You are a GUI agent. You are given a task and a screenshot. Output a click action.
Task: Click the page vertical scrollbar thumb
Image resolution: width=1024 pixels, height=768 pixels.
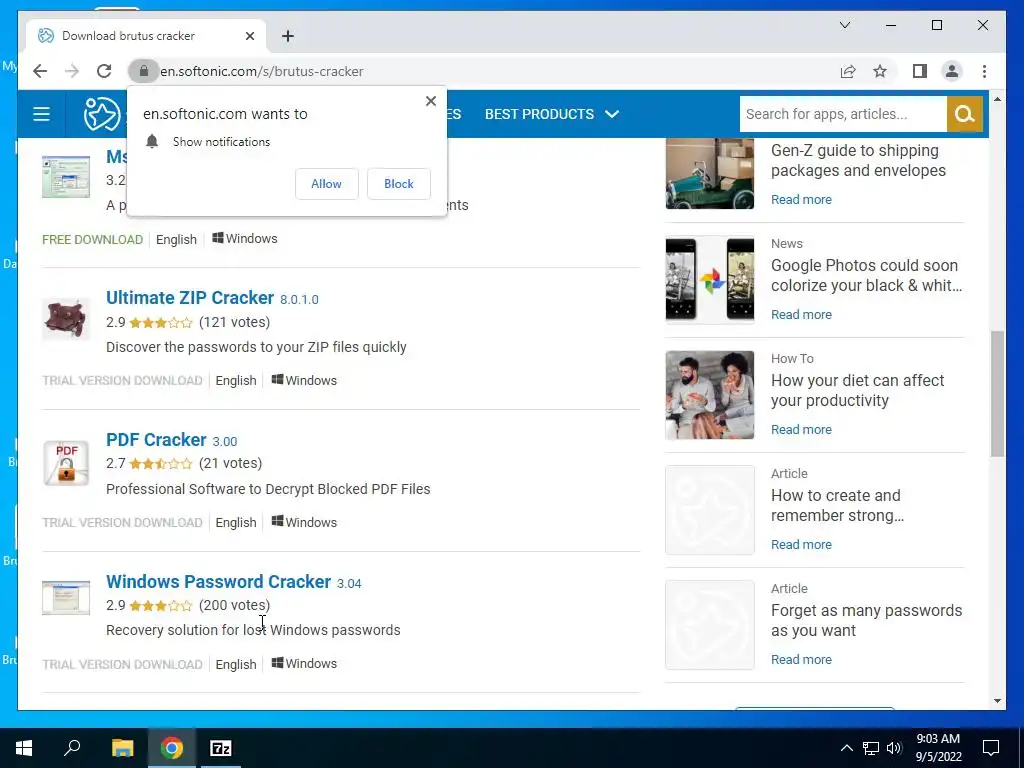[997, 394]
